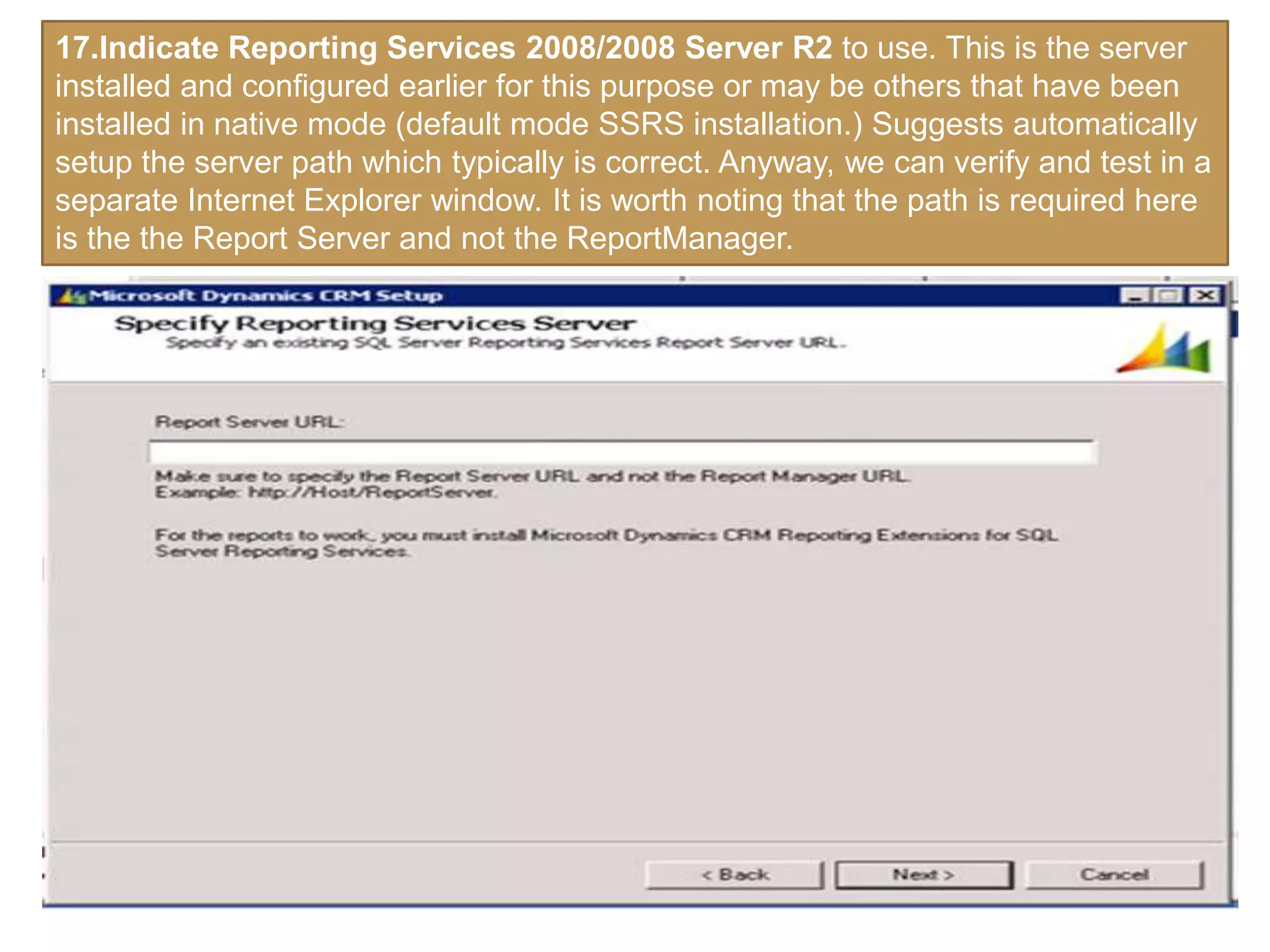Click the 'Make sure to specify the Report Server URL' note

click(533, 476)
